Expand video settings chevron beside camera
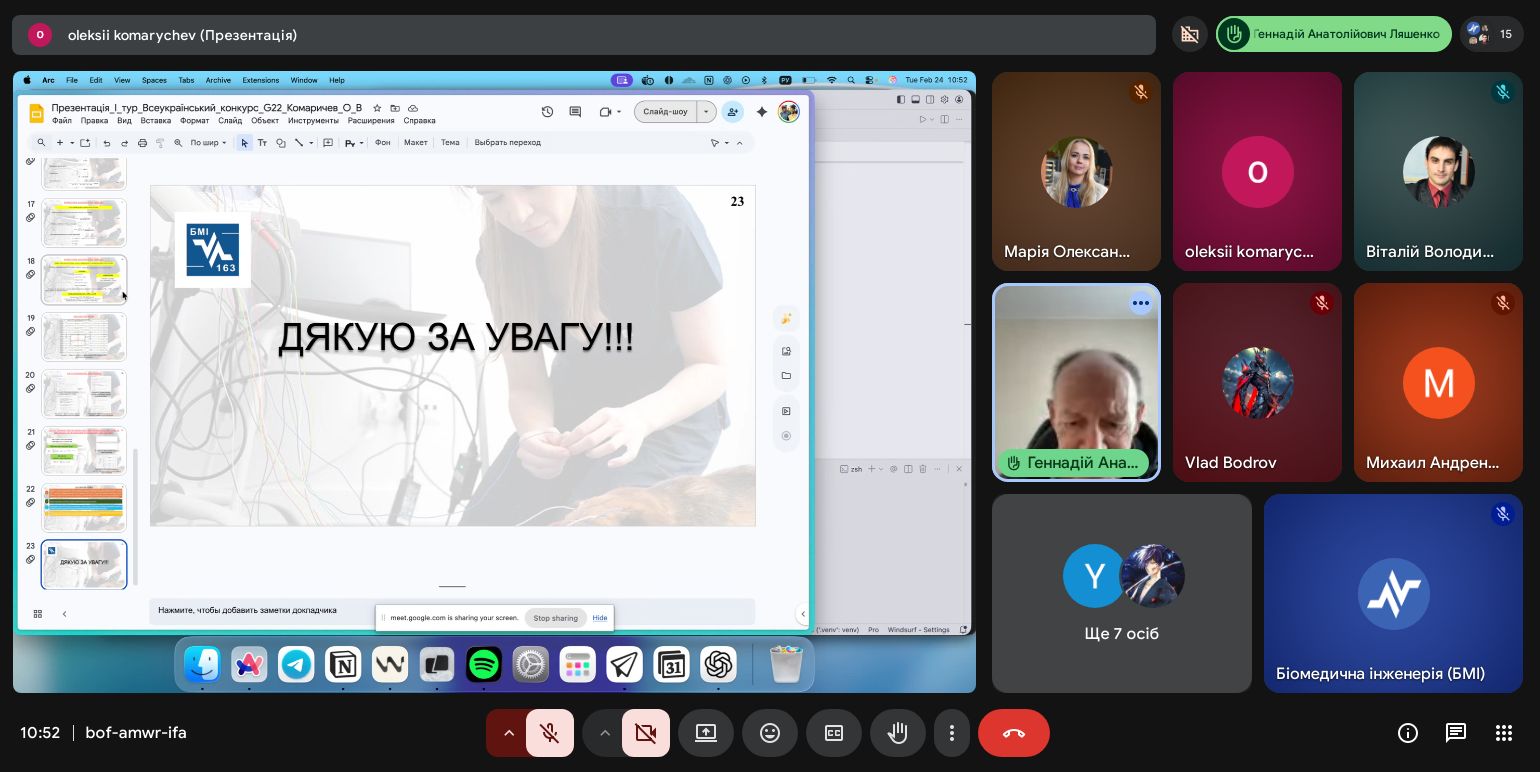 tap(604, 733)
